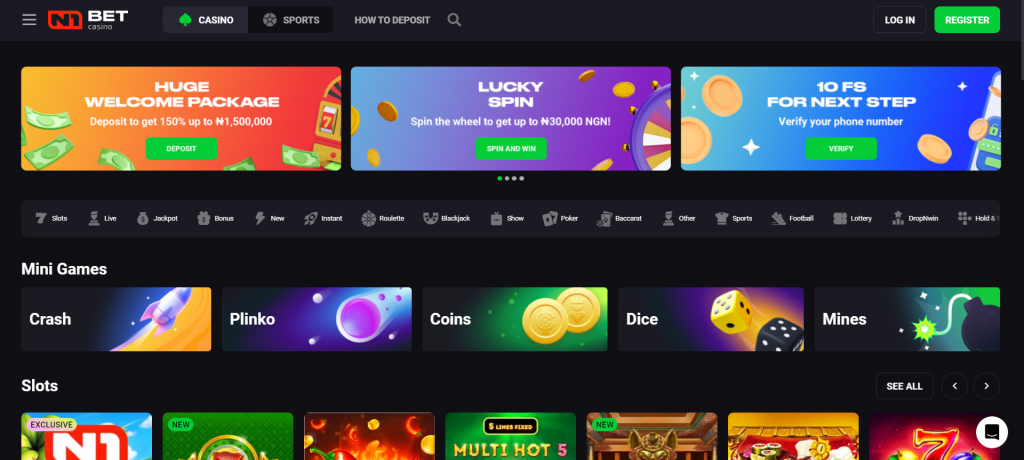Show next slots with right chevron
This screenshot has width=1024, height=460.
tap(986, 386)
